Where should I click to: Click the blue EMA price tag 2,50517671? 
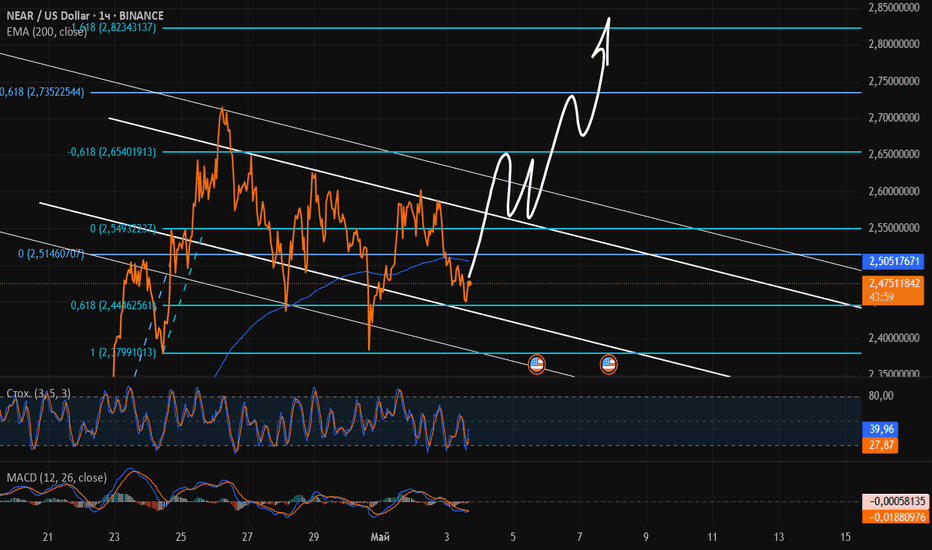[x=893, y=261]
